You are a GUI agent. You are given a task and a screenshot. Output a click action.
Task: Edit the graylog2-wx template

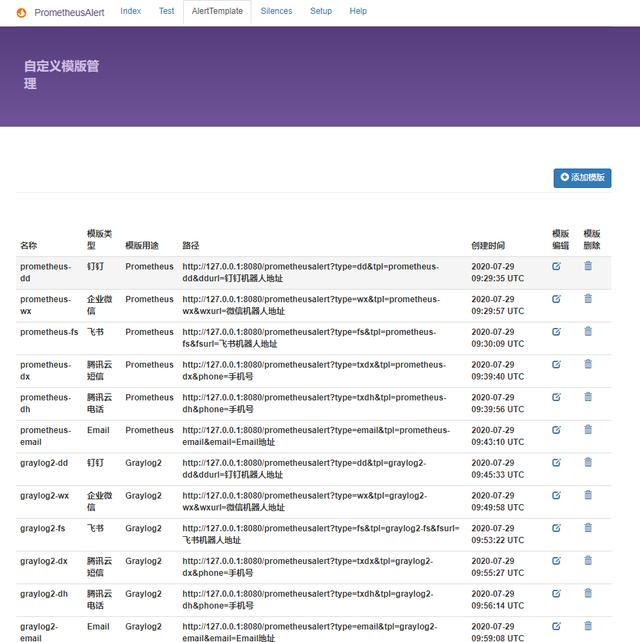(556, 495)
